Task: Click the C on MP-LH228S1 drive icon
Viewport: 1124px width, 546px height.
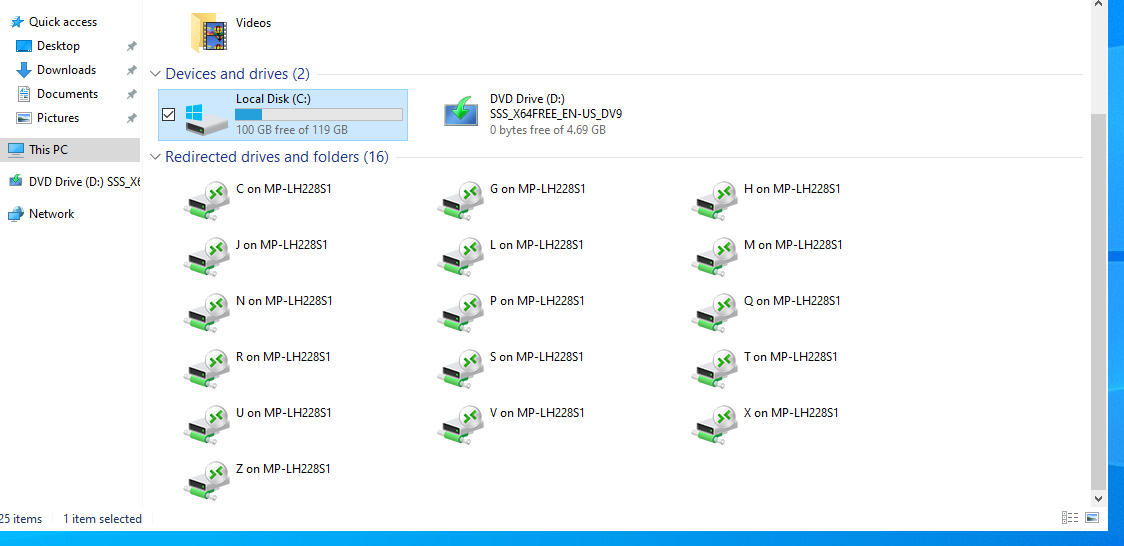Action: (x=208, y=200)
